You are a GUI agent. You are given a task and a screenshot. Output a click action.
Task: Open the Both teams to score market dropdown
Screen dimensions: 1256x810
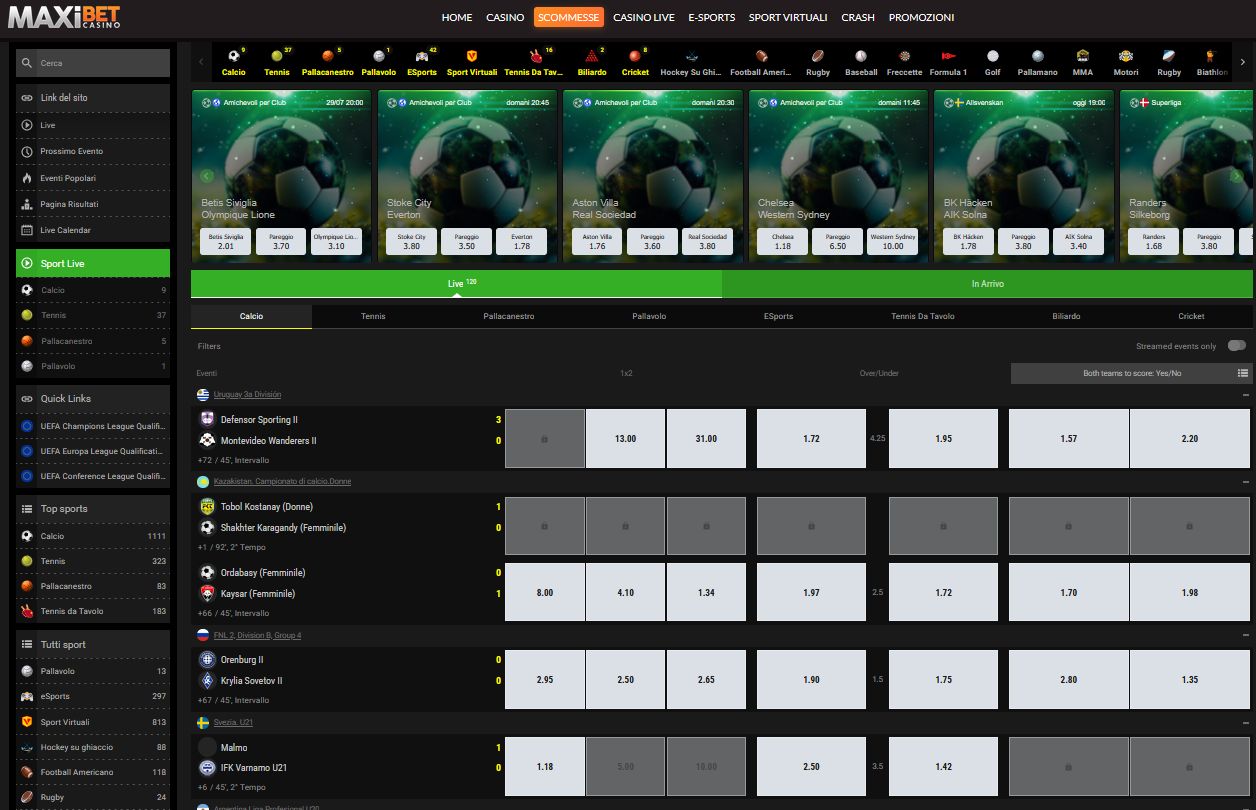click(x=1131, y=373)
